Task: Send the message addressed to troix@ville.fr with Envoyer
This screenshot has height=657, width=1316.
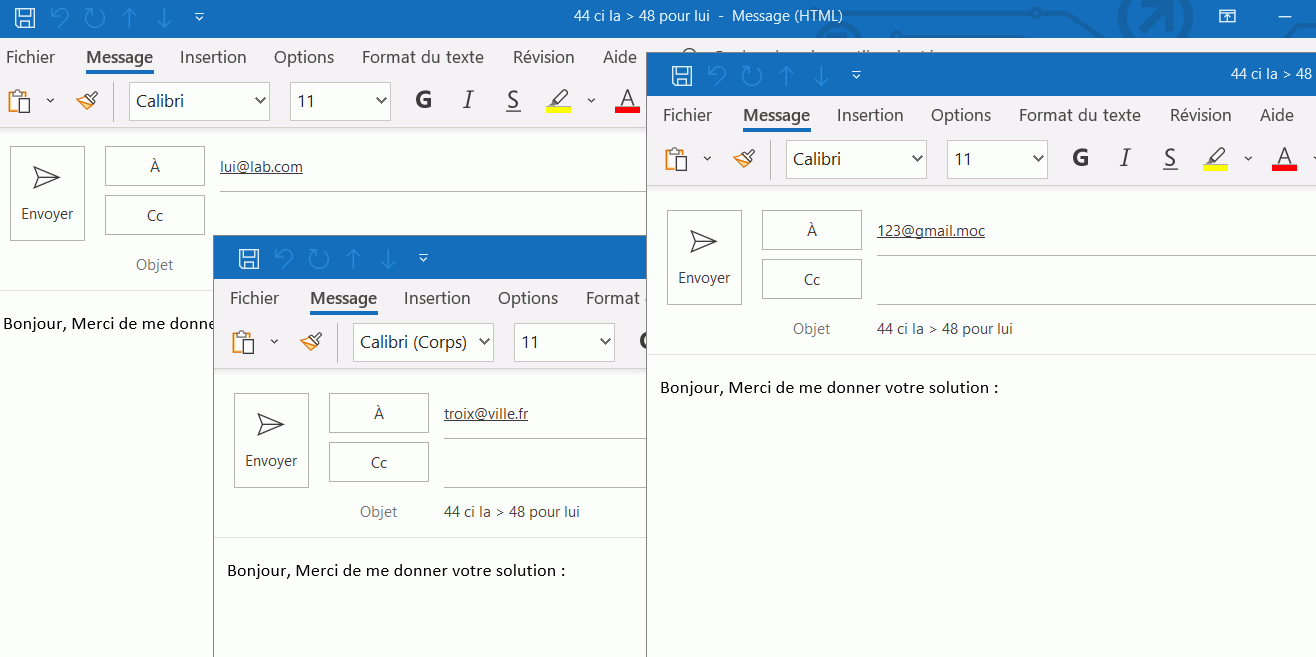Action: click(x=271, y=440)
